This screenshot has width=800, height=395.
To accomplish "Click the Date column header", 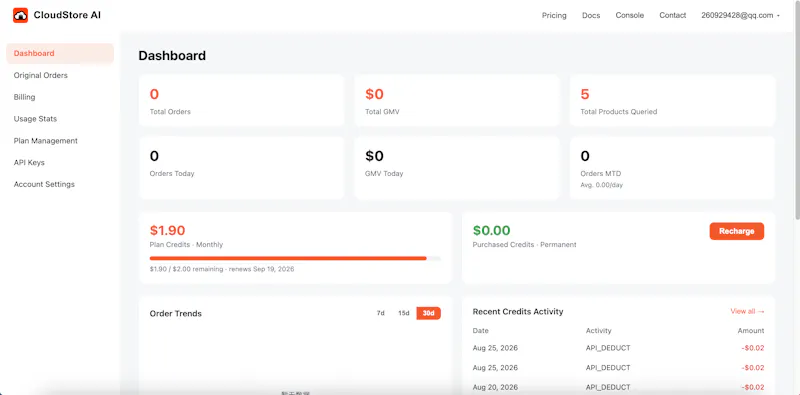I will 481,331.
